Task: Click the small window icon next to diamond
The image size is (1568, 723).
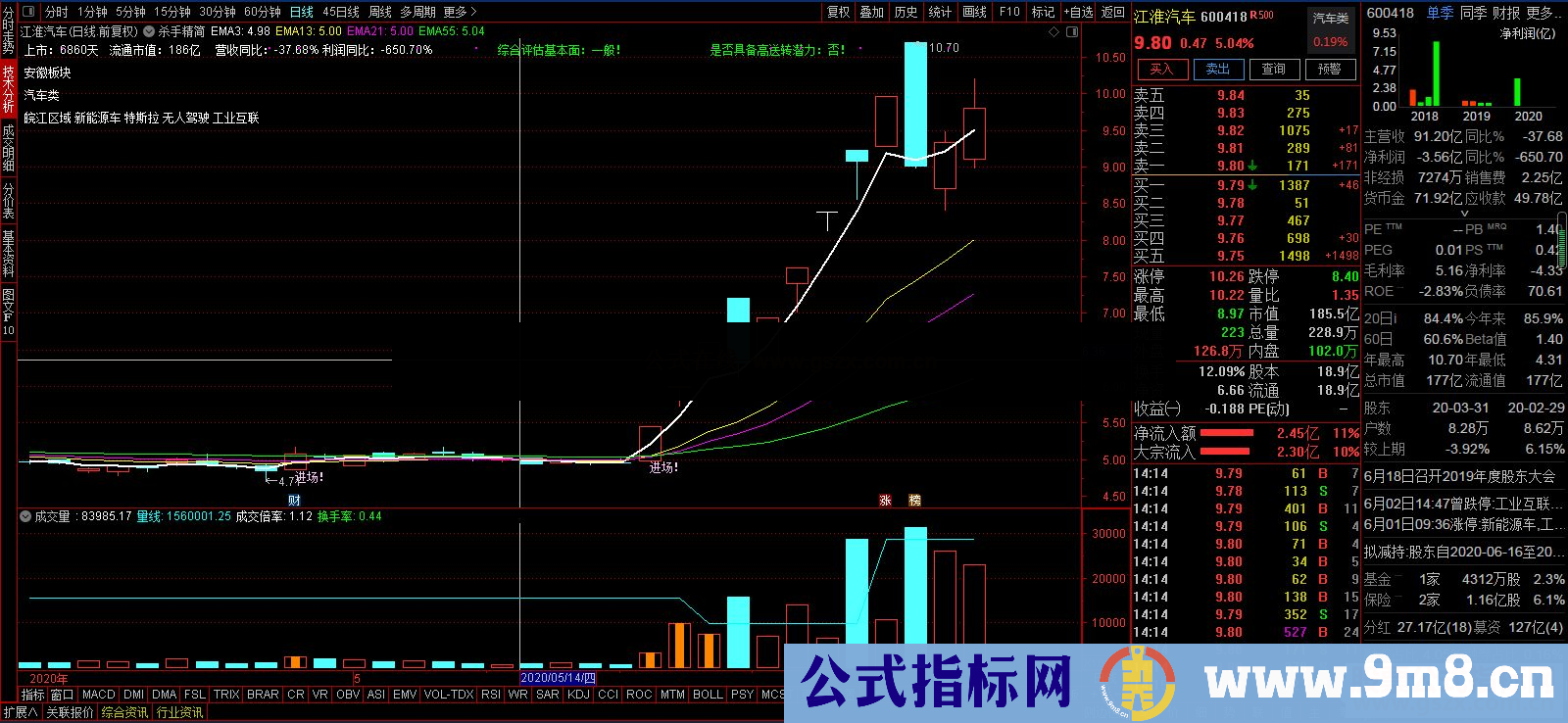Action: (1072, 31)
